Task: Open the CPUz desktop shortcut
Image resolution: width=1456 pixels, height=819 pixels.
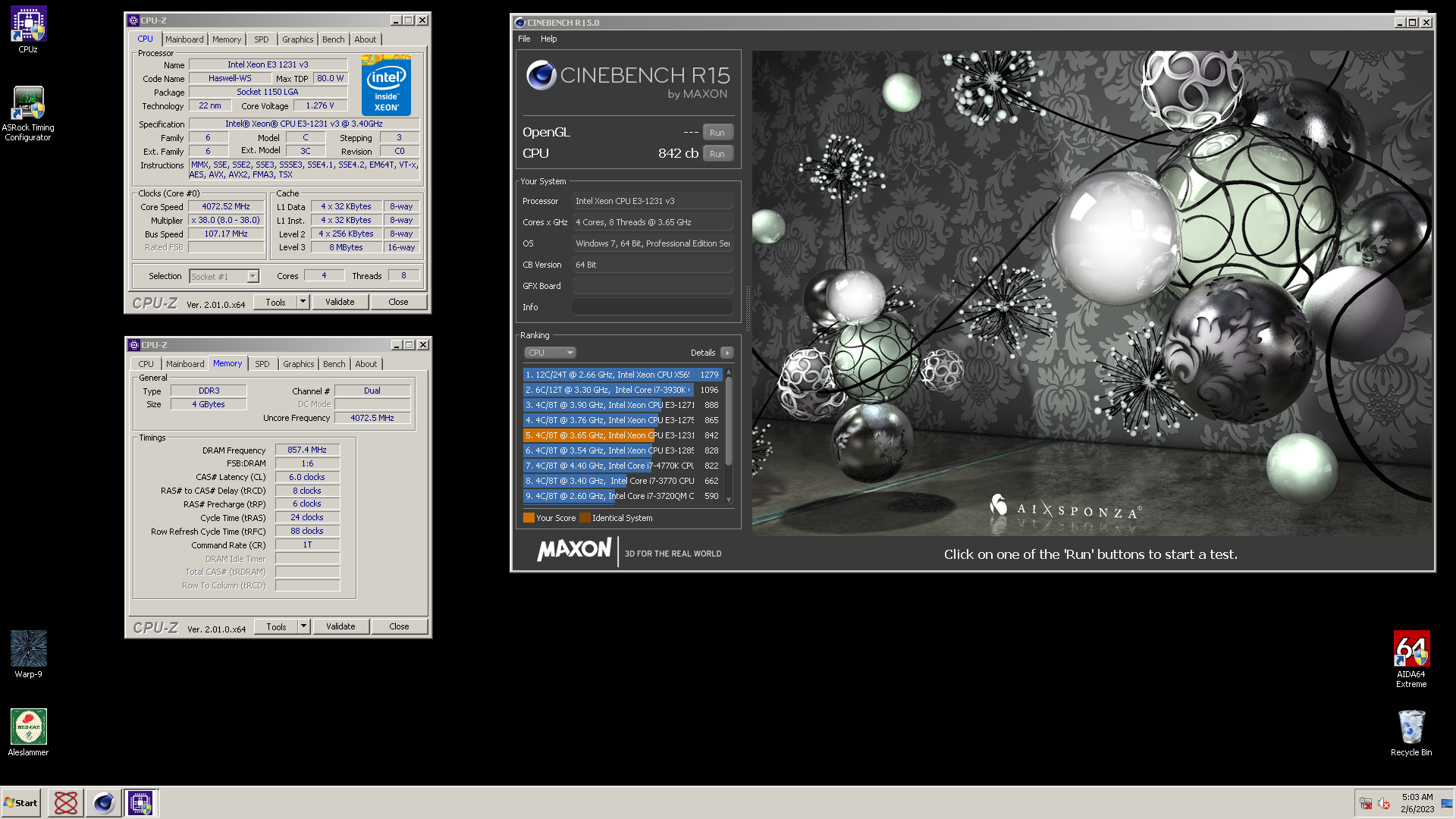Action: pyautogui.click(x=28, y=30)
